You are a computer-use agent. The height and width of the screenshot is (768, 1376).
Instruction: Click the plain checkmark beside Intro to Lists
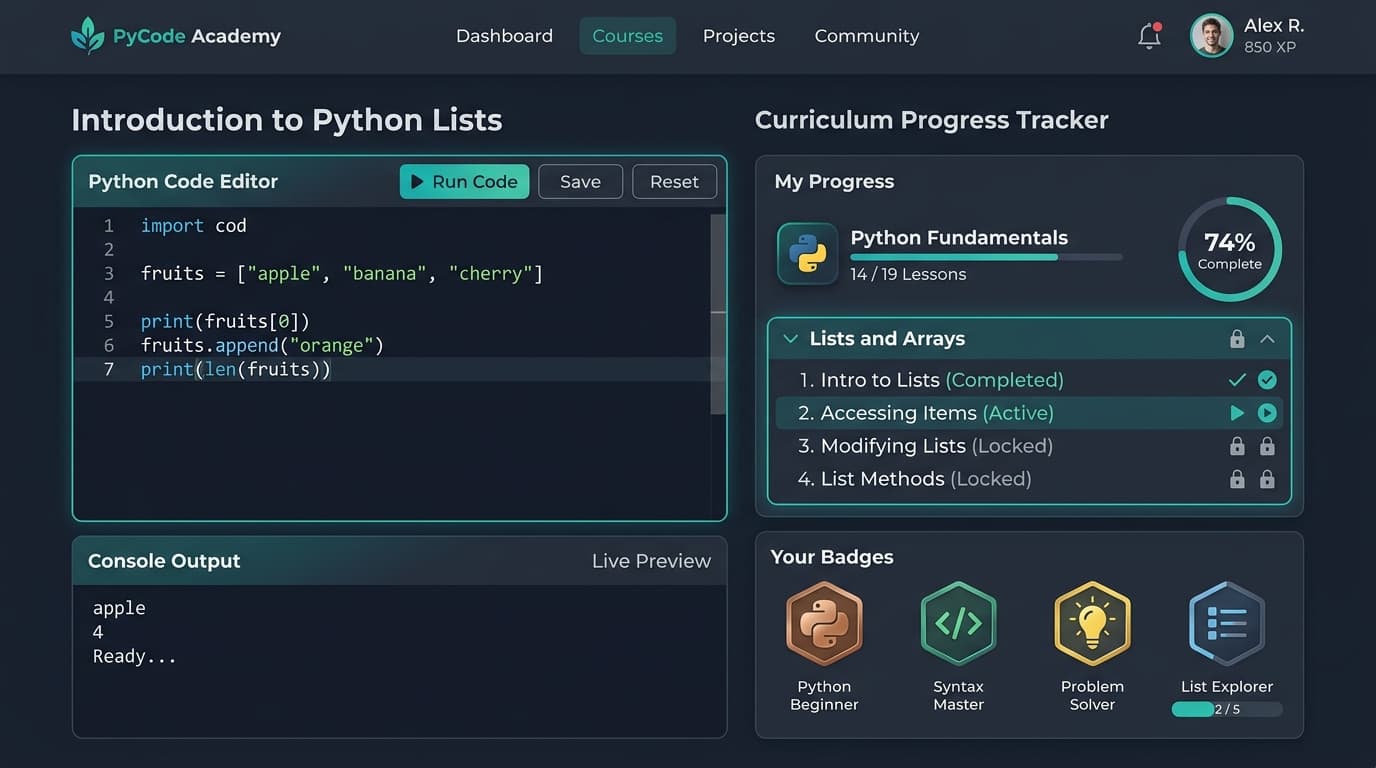pyautogui.click(x=1237, y=380)
